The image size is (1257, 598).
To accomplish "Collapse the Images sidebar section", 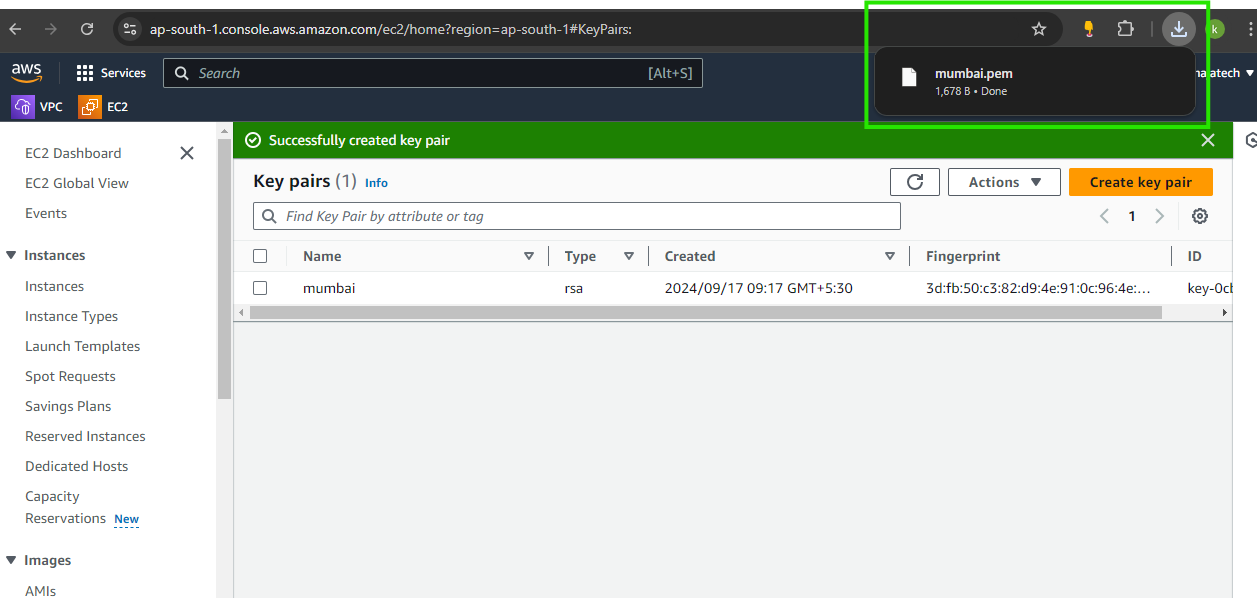I will (11, 560).
